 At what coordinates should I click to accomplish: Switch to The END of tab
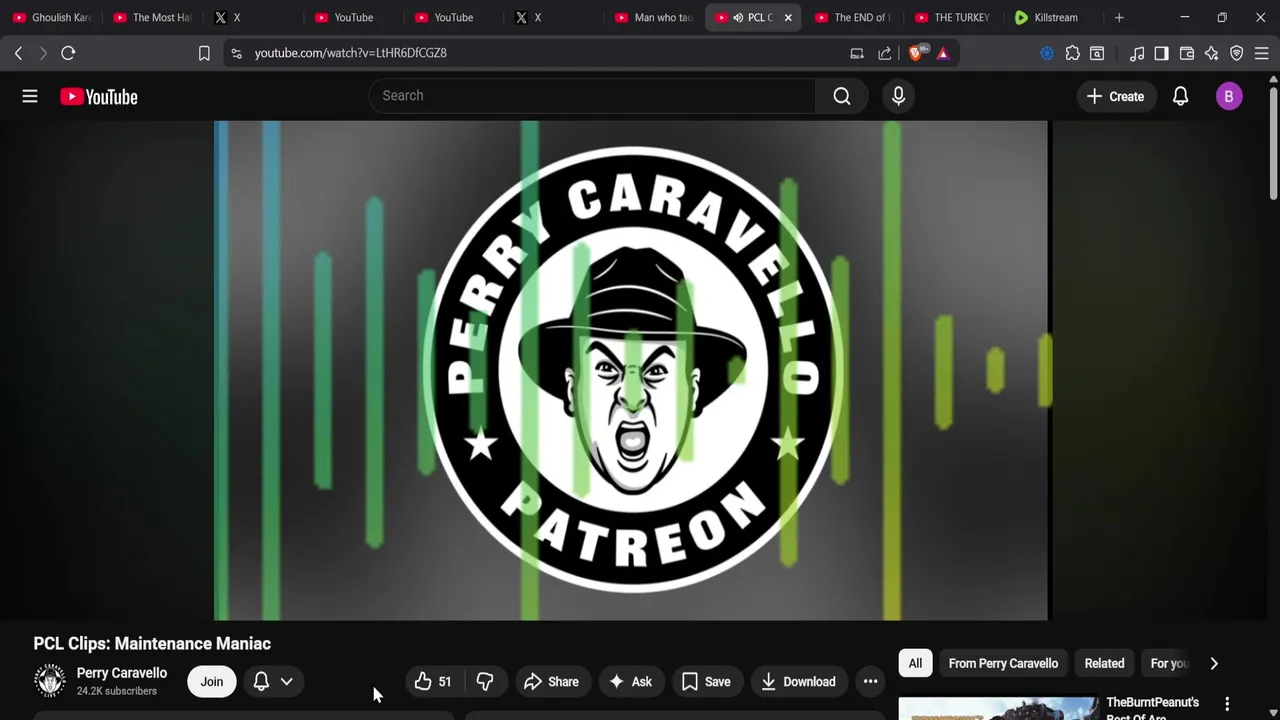853,17
